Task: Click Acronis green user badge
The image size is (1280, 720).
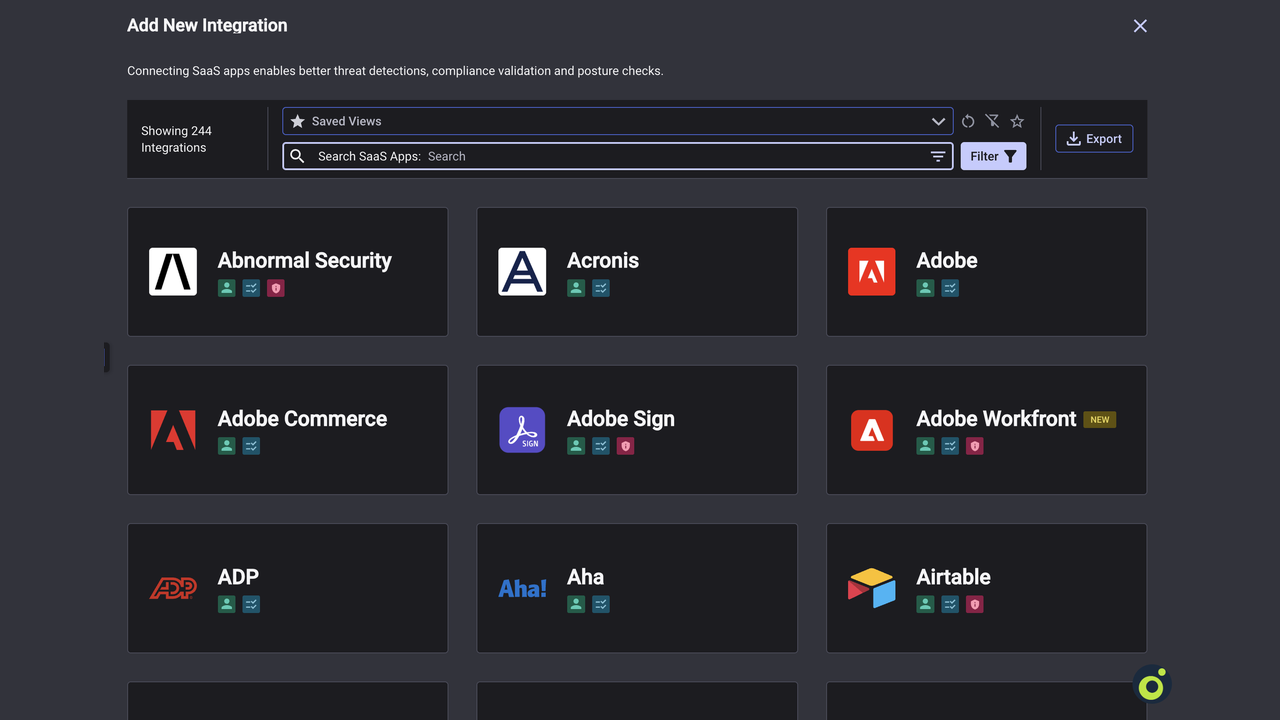Action: click(576, 288)
